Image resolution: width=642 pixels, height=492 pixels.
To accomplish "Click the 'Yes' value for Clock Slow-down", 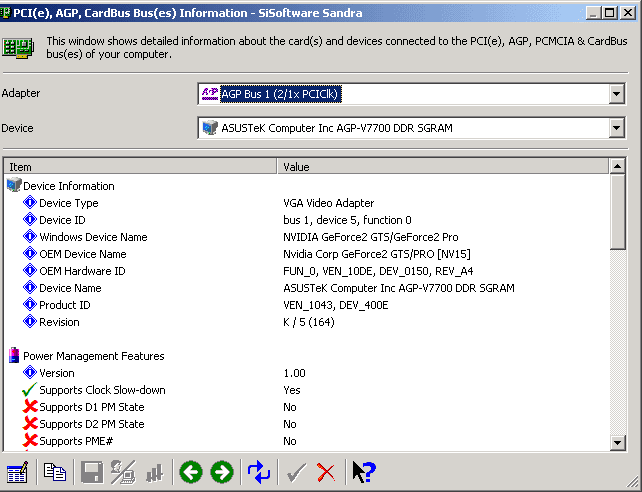I will [x=292, y=390].
